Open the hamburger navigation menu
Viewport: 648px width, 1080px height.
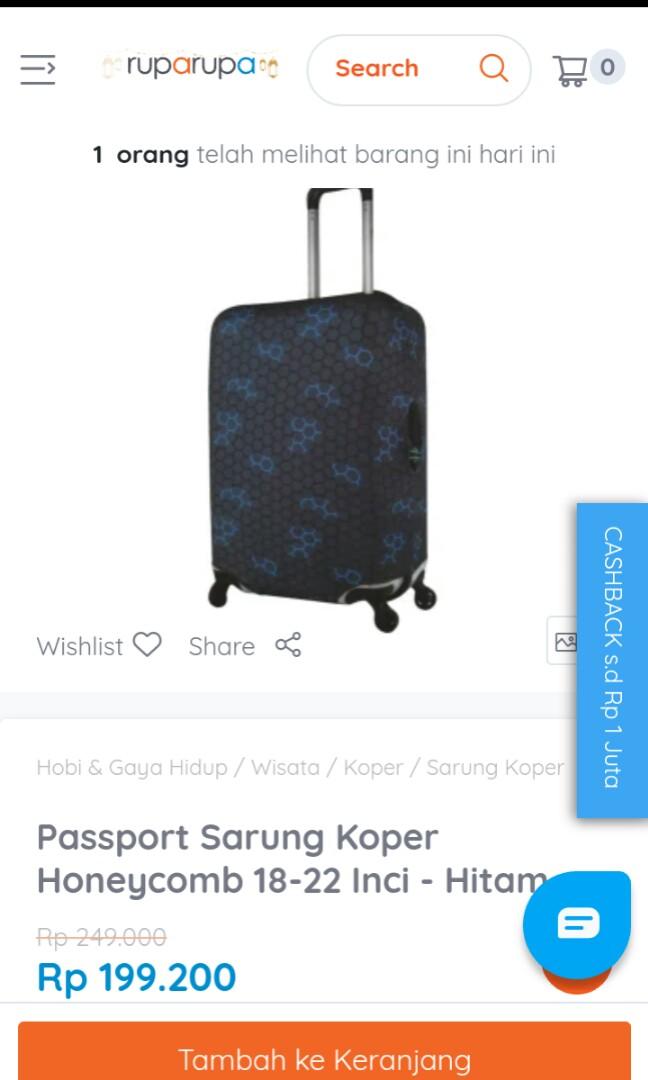[x=38, y=69]
